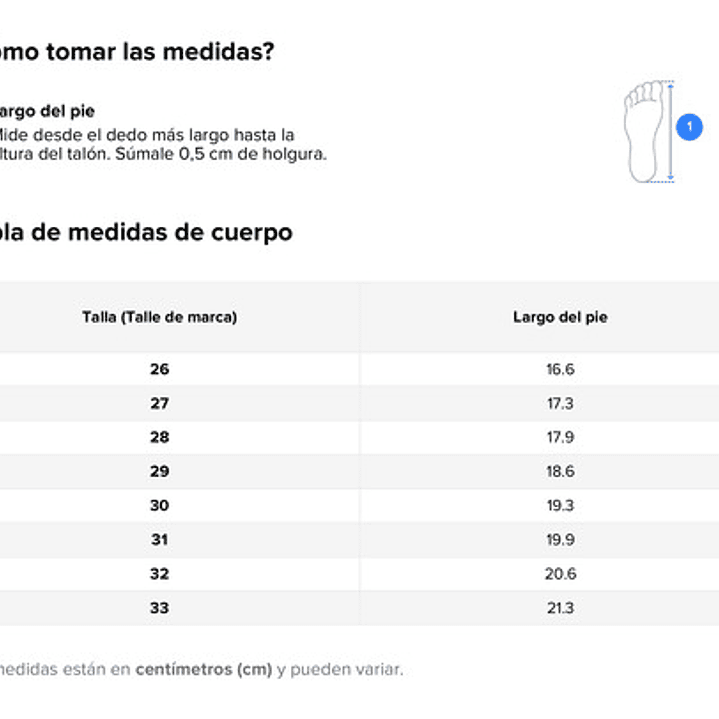Click the "Talla (Talle de marca)" column header
This screenshot has height=719, width=719.
[159, 317]
